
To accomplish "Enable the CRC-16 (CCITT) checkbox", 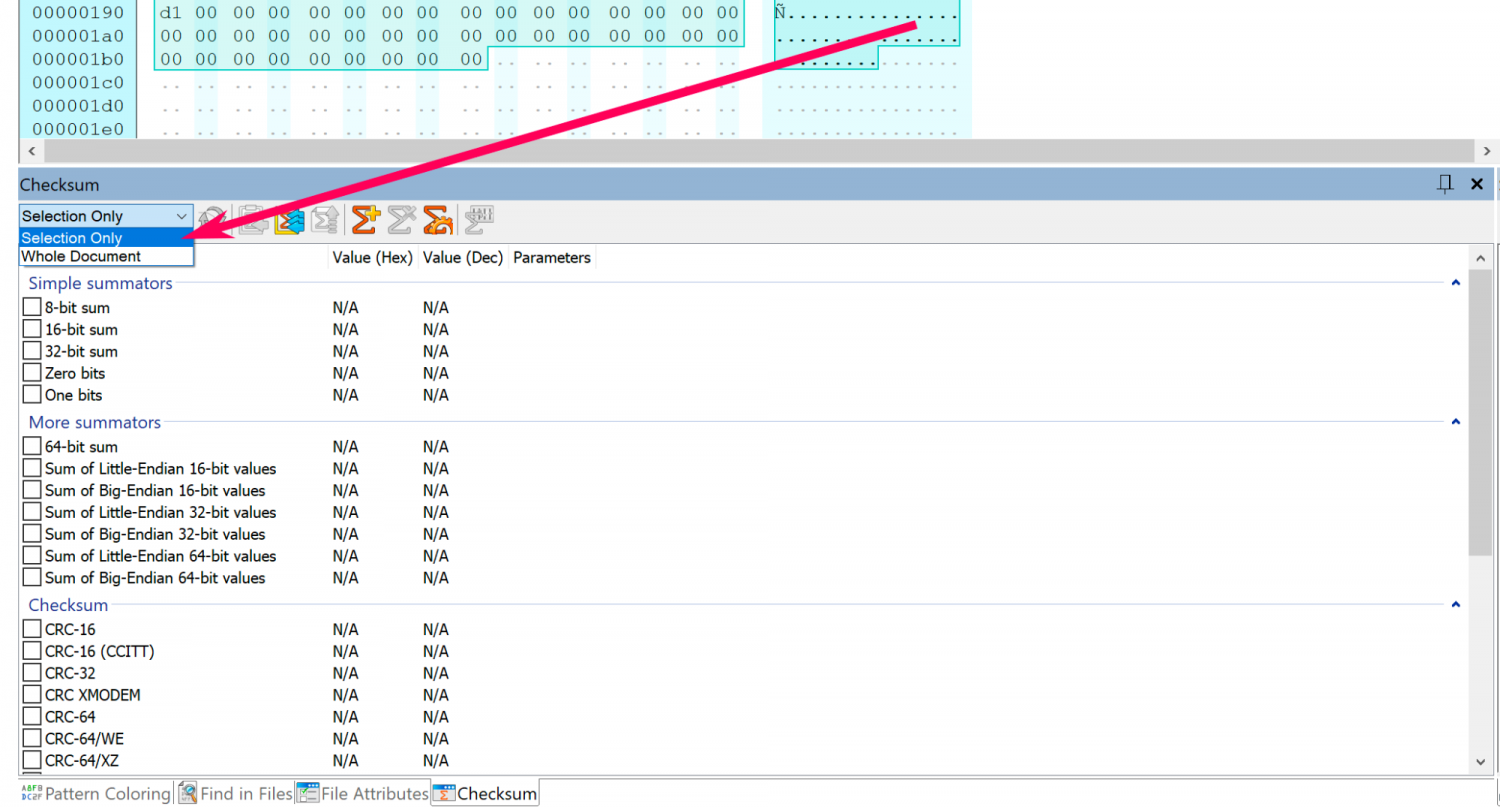I will coord(32,651).
